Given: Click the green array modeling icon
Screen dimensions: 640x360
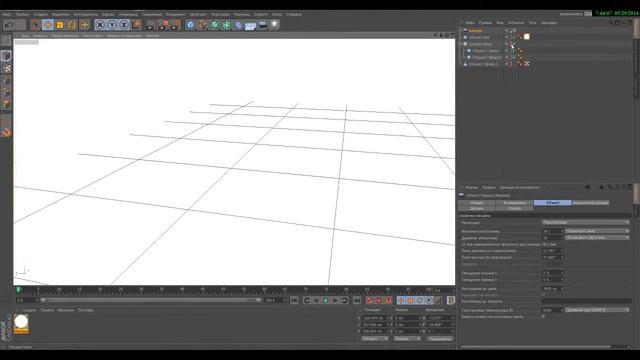Looking at the screenshot, I should [226, 25].
